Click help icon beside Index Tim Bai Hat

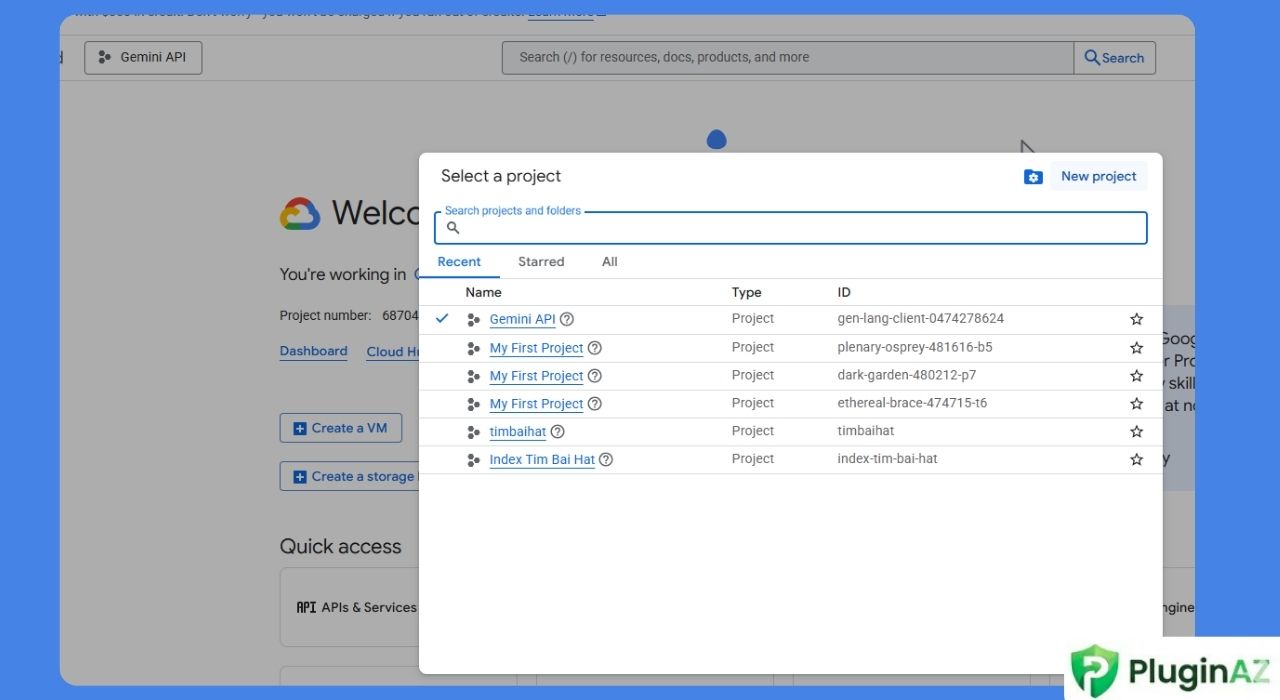[605, 459]
